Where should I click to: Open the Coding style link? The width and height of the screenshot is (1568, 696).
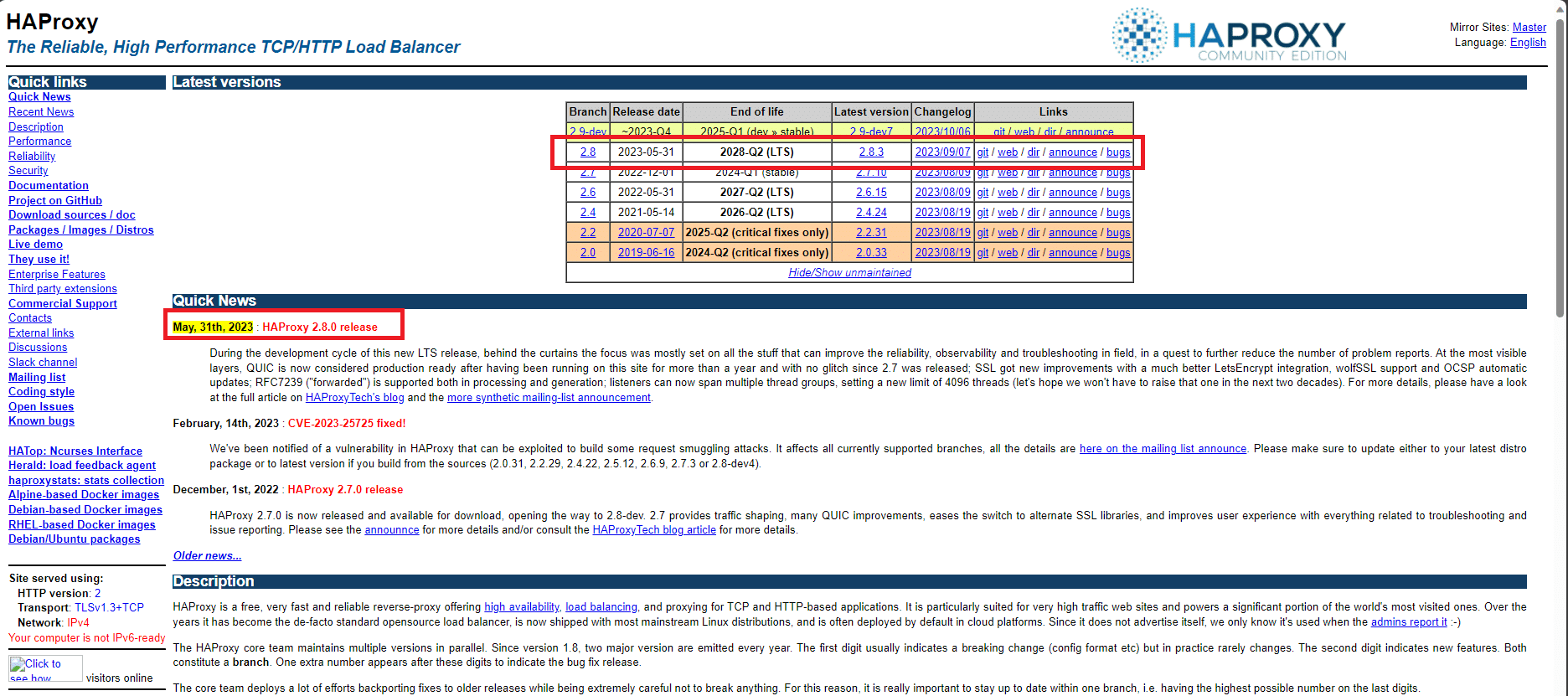click(x=41, y=391)
